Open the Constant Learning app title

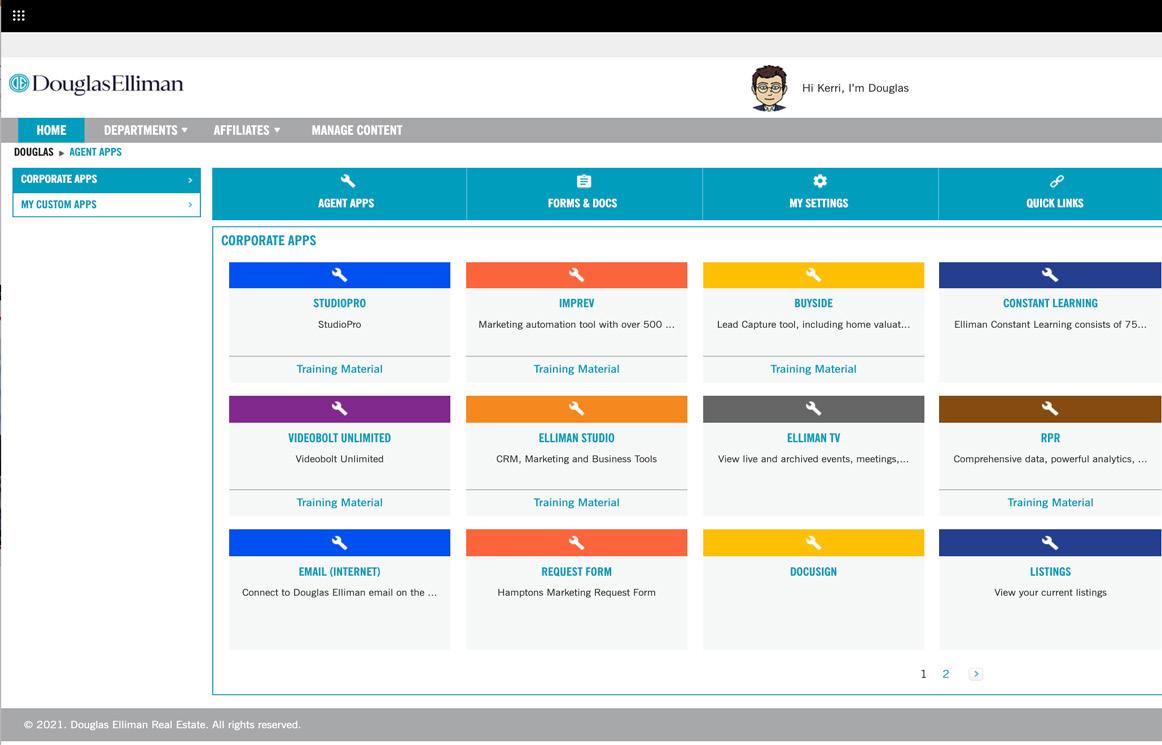pyautogui.click(x=1050, y=303)
